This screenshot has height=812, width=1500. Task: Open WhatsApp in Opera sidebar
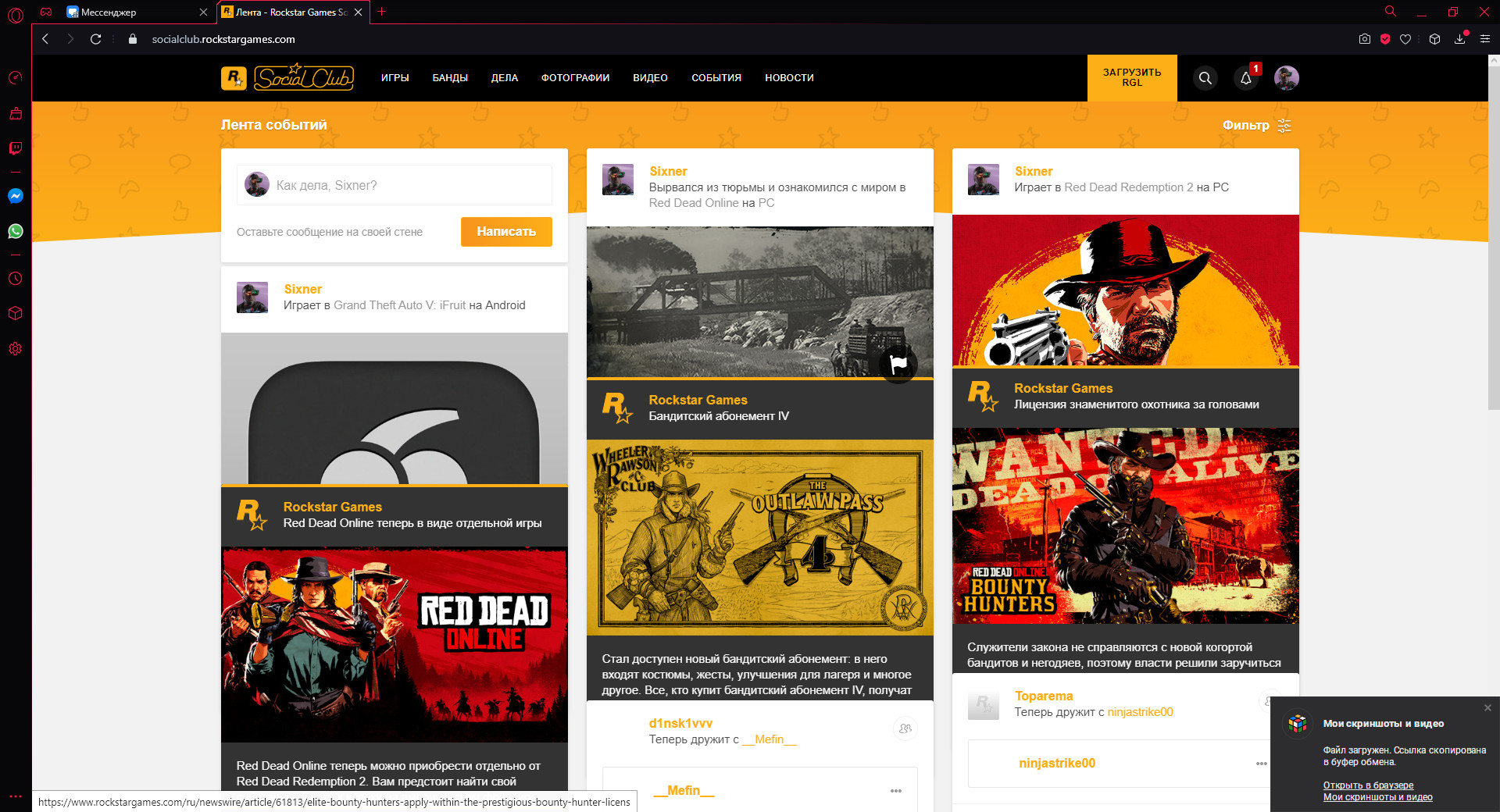16,231
